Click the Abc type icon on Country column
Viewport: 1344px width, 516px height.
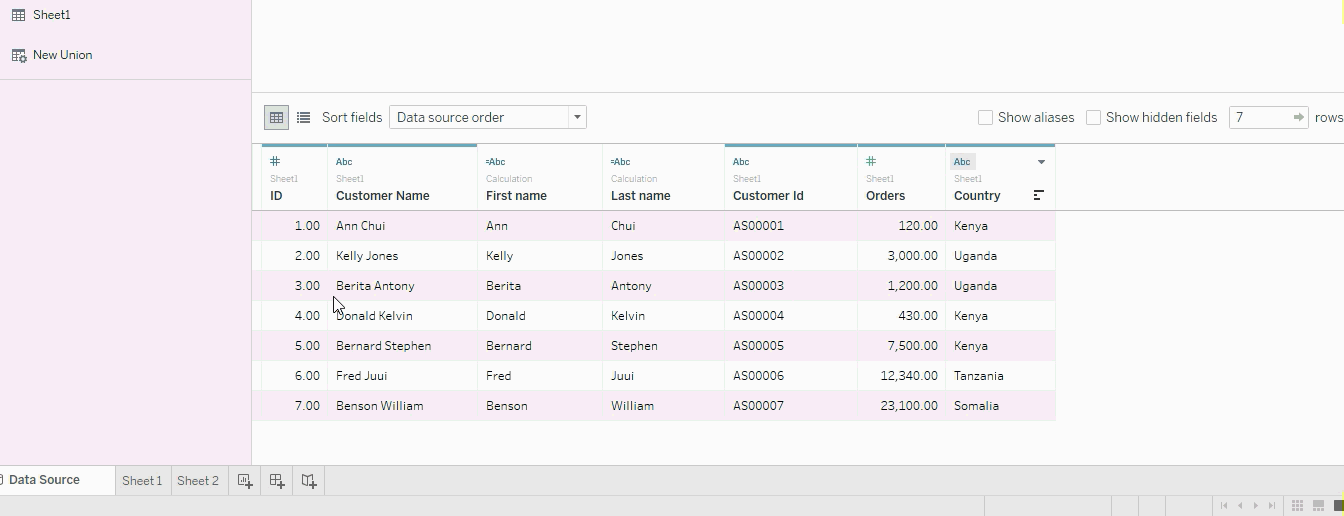pos(962,161)
